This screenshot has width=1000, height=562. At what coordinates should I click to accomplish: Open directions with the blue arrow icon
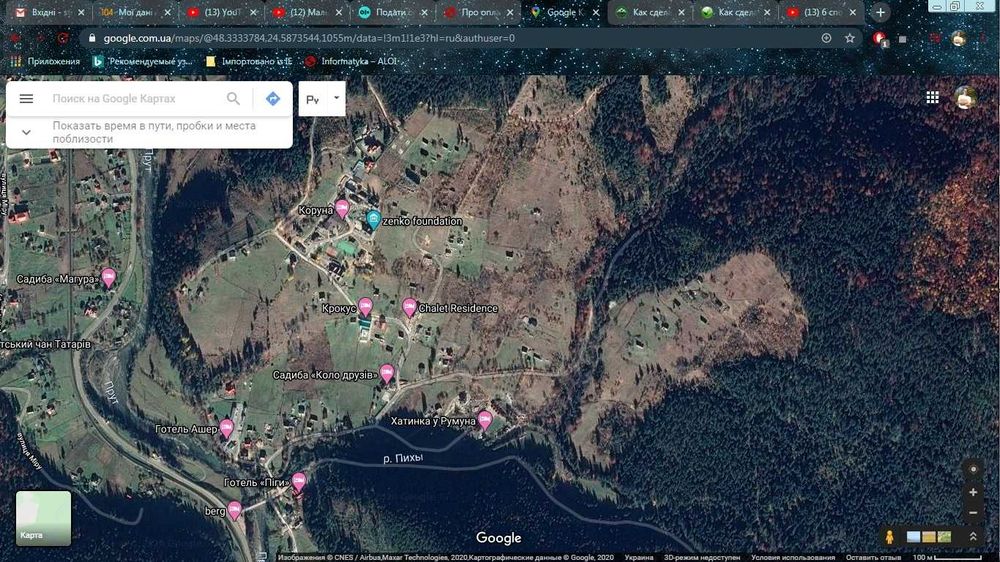[272, 99]
